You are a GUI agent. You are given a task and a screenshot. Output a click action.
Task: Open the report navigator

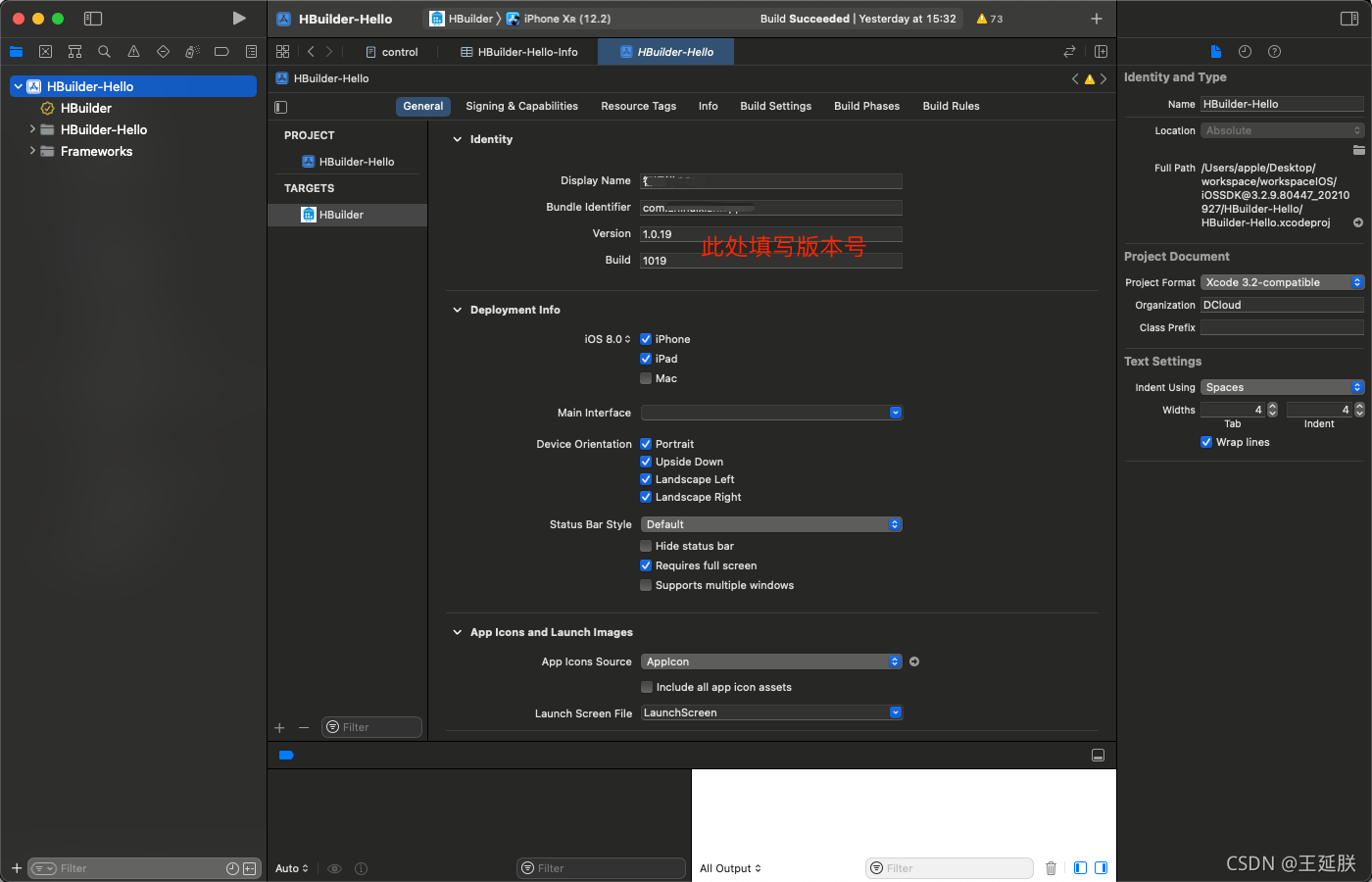tap(251, 52)
